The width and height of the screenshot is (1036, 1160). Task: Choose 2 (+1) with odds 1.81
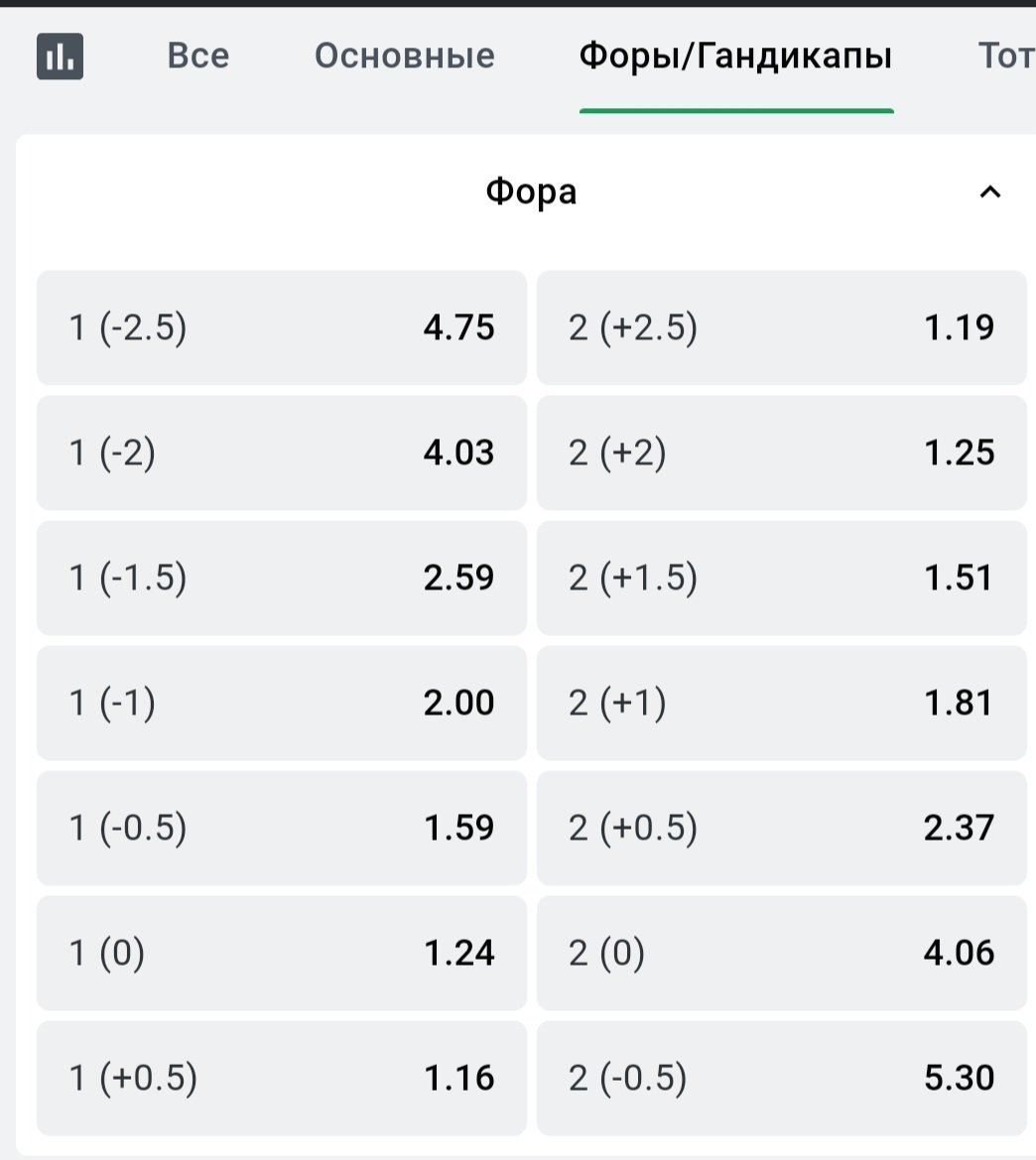[x=782, y=703]
